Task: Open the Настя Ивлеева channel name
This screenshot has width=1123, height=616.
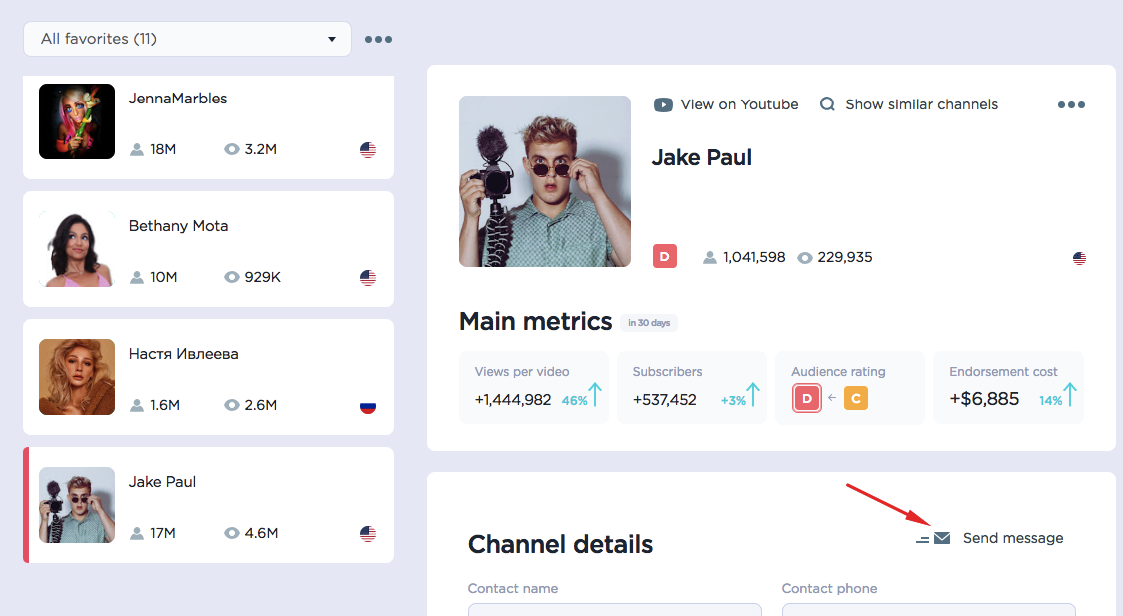Action: [x=183, y=354]
